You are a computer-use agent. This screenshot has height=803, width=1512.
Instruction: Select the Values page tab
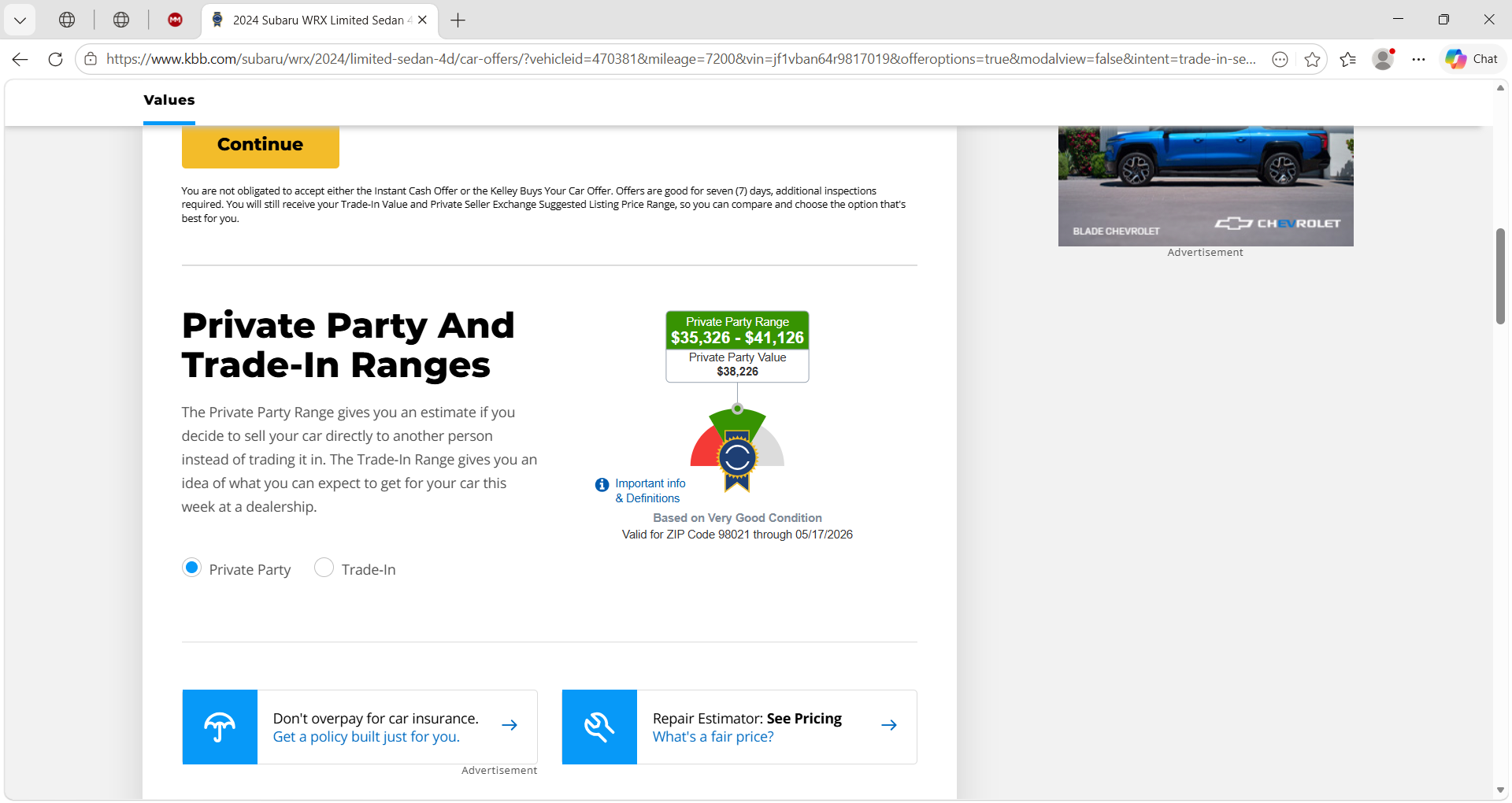tap(169, 101)
